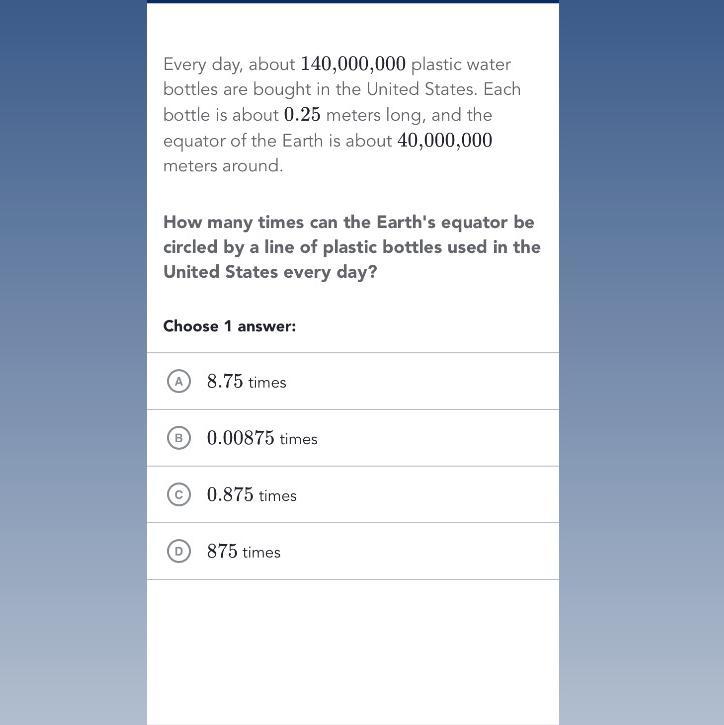Choose the "8.75 times" answer text
724x725 pixels.
tap(246, 381)
